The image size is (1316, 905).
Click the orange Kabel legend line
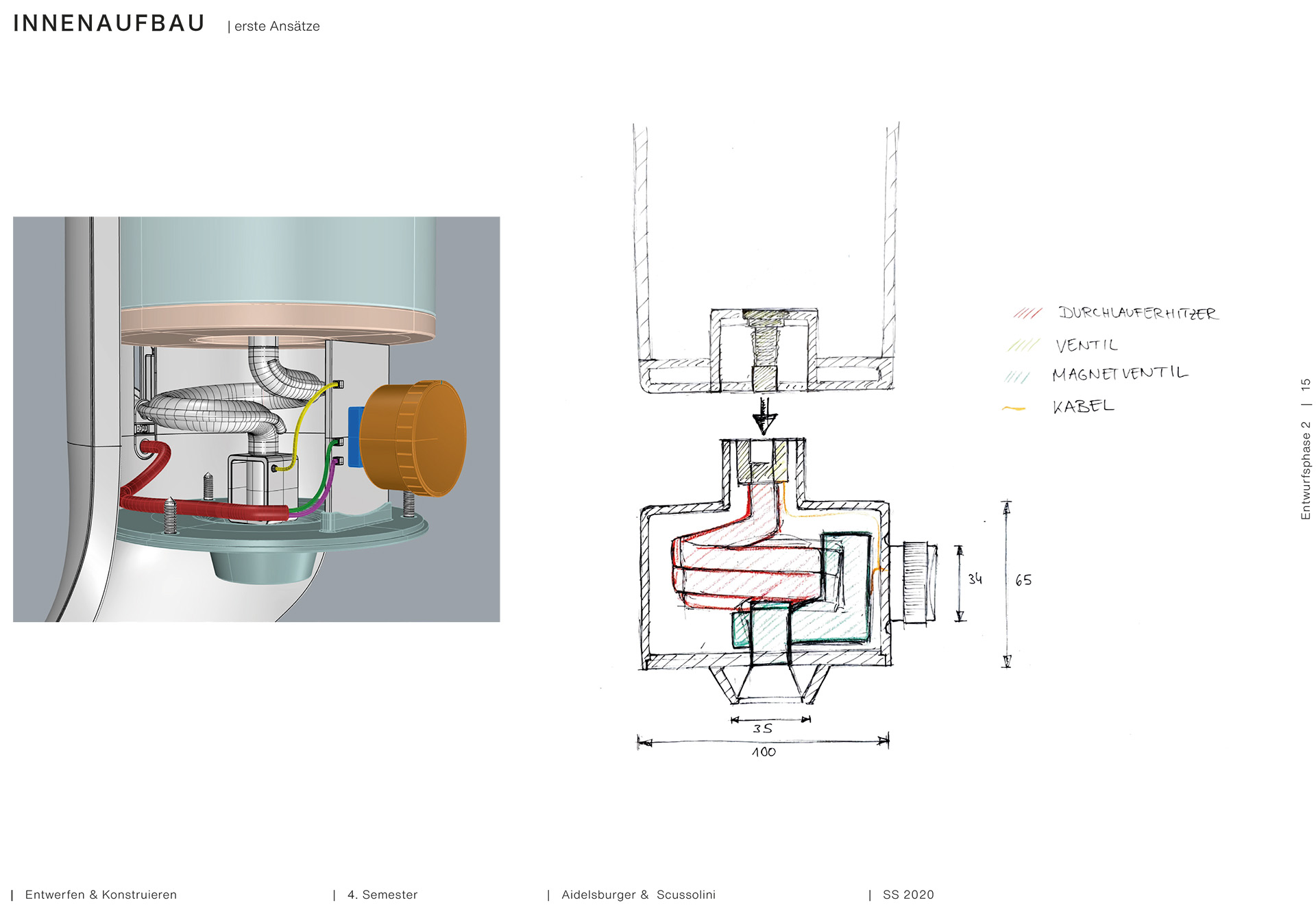[1014, 408]
